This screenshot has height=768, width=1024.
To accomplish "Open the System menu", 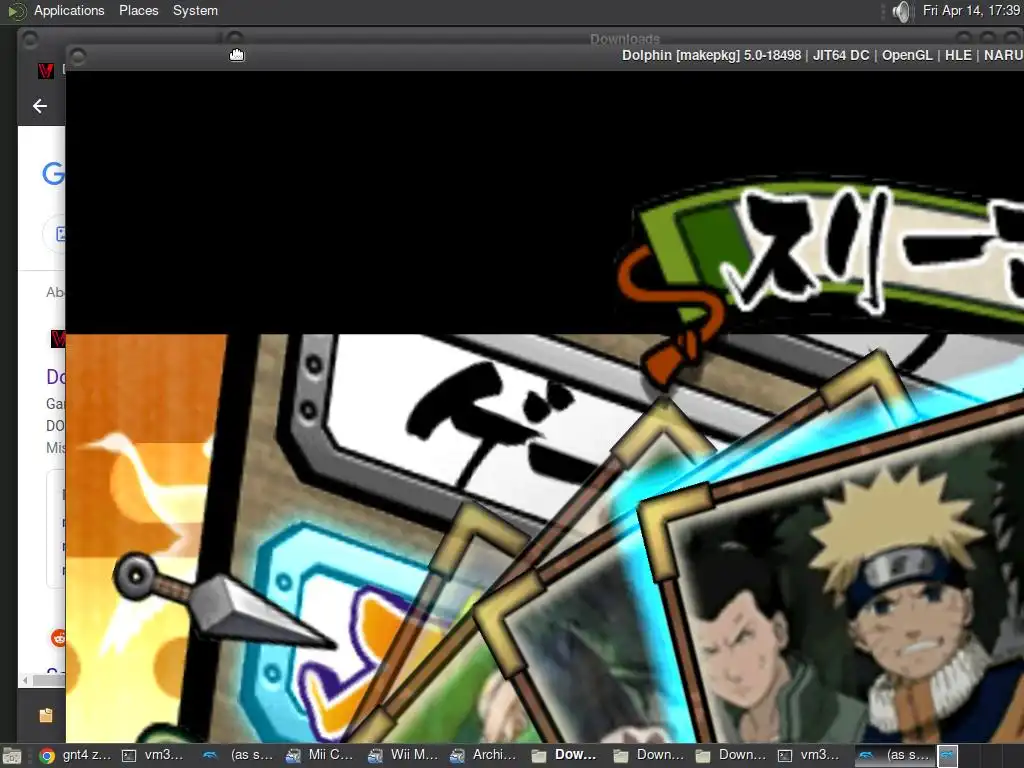I will coord(195,10).
